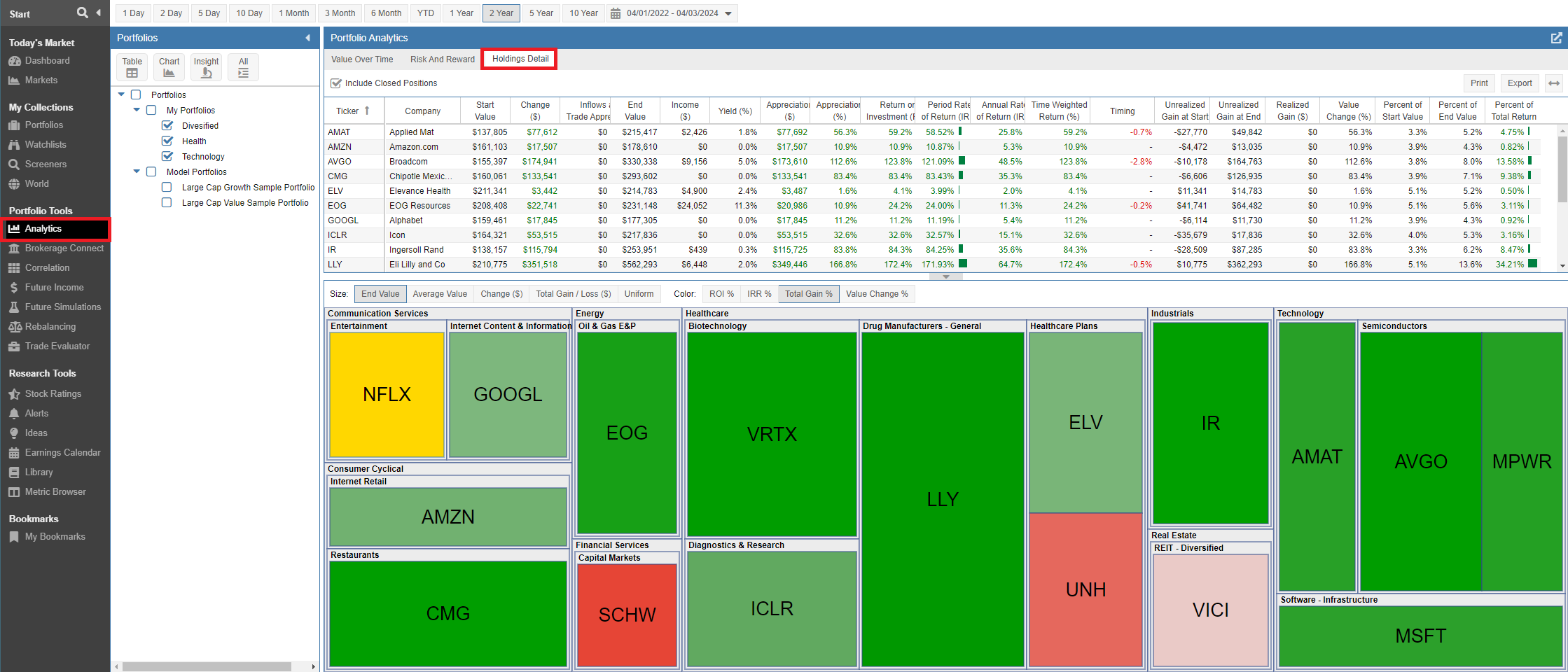Color the treemap by ROI %
The height and width of the screenshot is (672, 1568).
pos(721,294)
